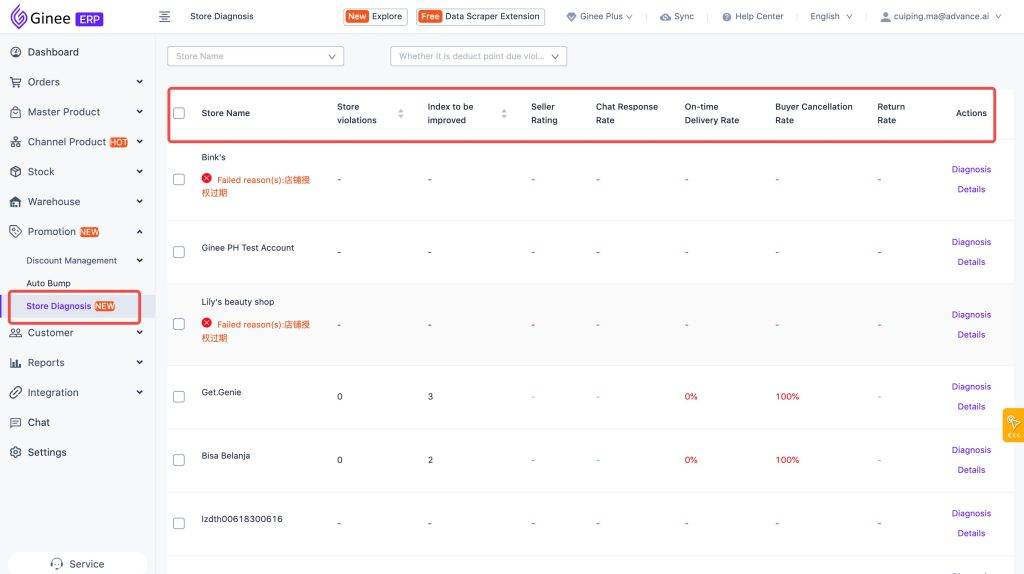This screenshot has width=1024, height=574.
Task: Click Get.Genie 100% Buyer Cancellation Rate value
Action: pyautogui.click(x=787, y=397)
